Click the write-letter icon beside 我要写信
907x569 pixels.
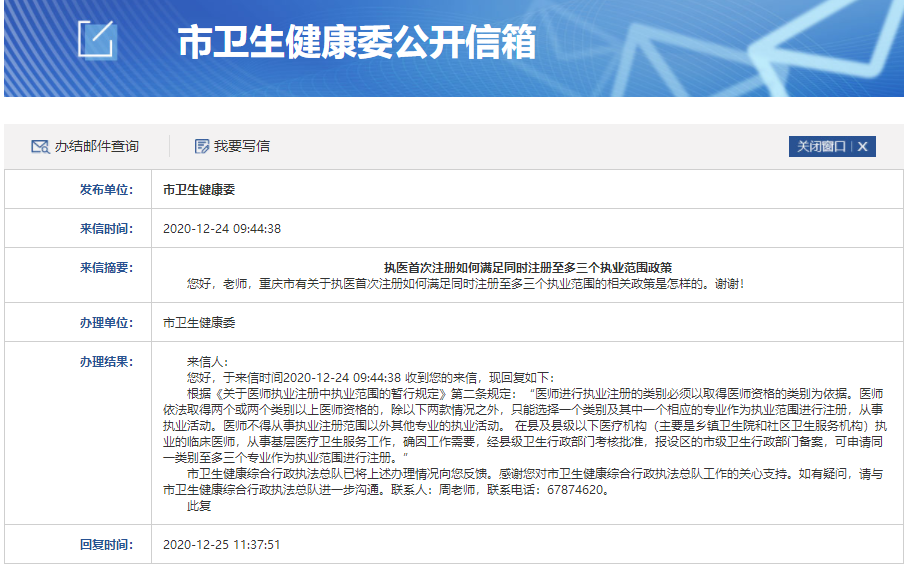click(x=202, y=146)
